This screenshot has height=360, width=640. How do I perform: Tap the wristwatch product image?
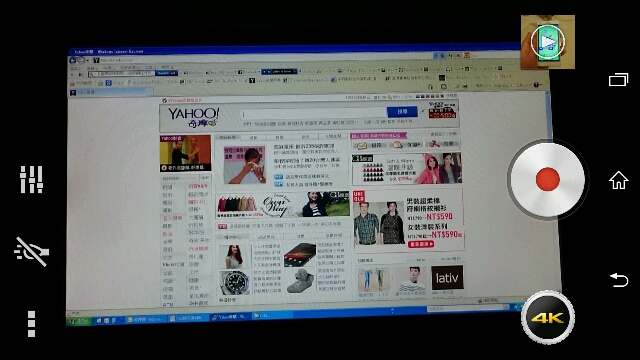point(234,282)
